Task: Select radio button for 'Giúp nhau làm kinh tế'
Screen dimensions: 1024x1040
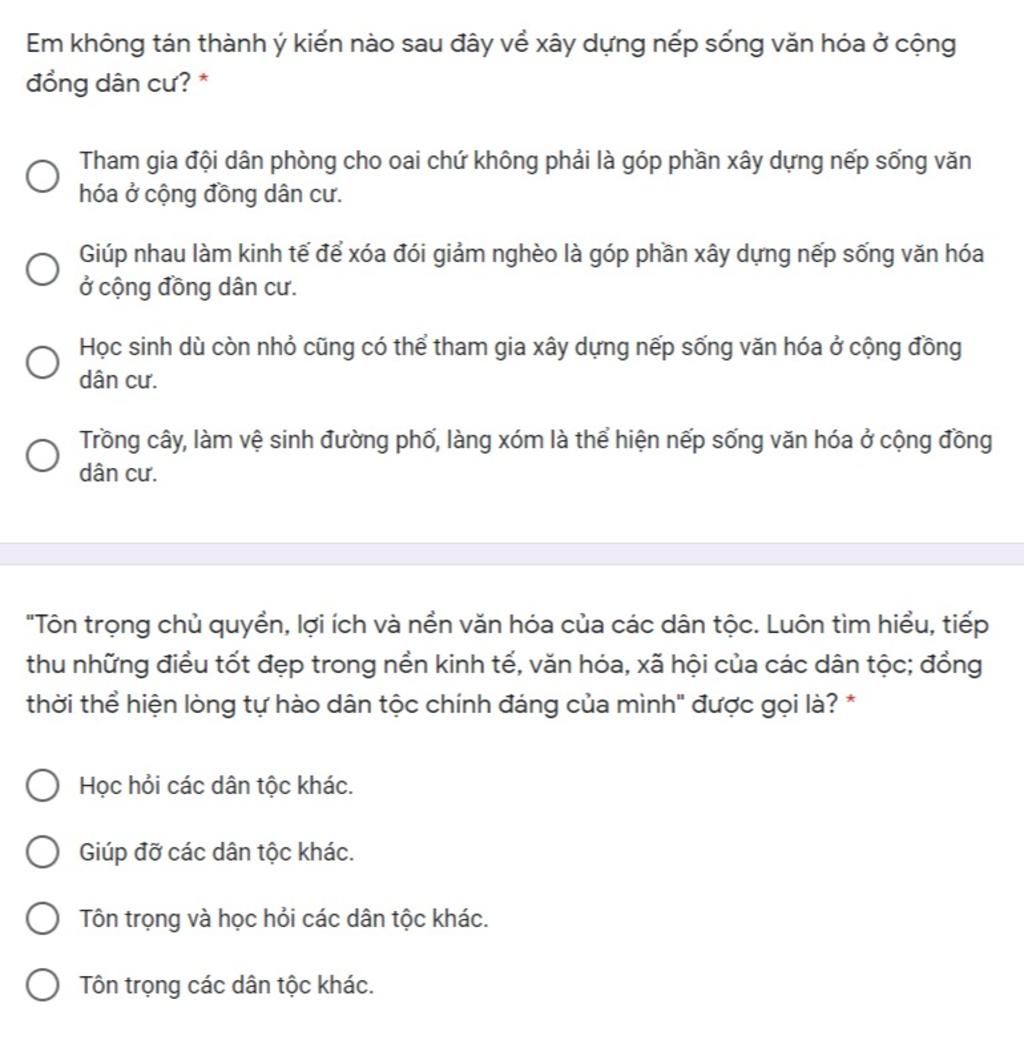Action: [42, 269]
